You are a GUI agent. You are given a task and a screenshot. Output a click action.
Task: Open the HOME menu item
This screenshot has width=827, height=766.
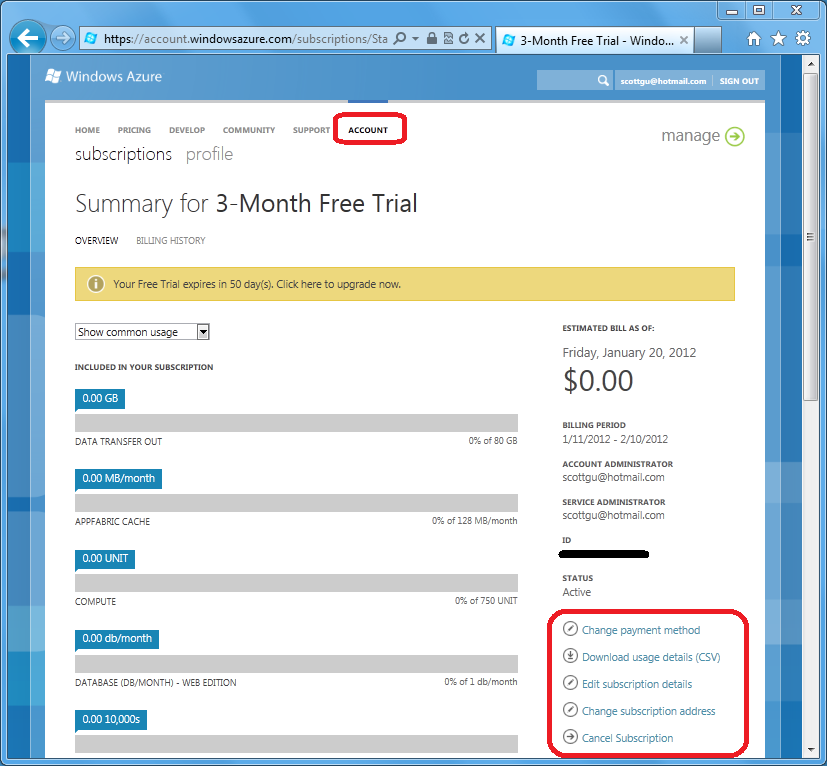[87, 130]
